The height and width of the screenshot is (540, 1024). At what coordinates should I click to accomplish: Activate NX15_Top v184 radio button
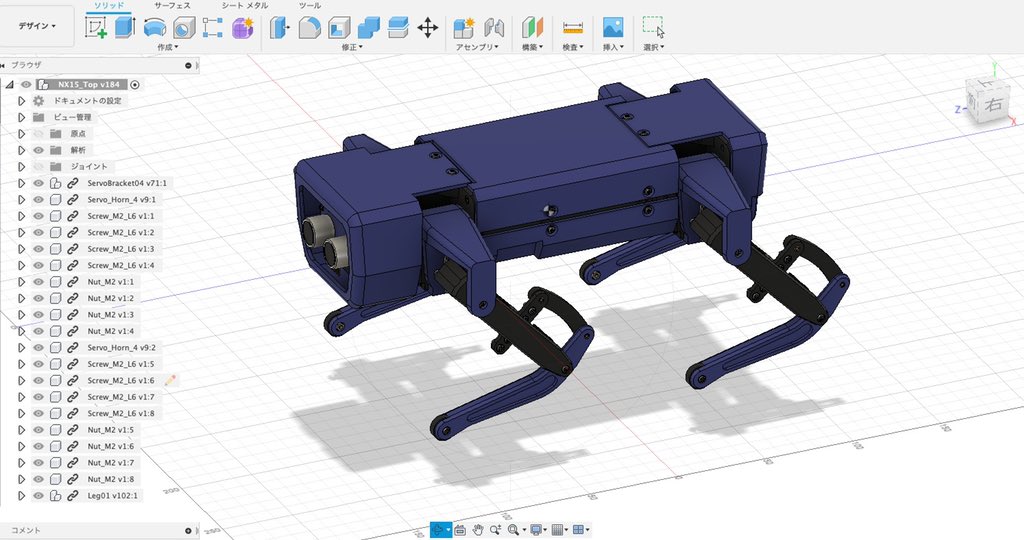click(135, 84)
